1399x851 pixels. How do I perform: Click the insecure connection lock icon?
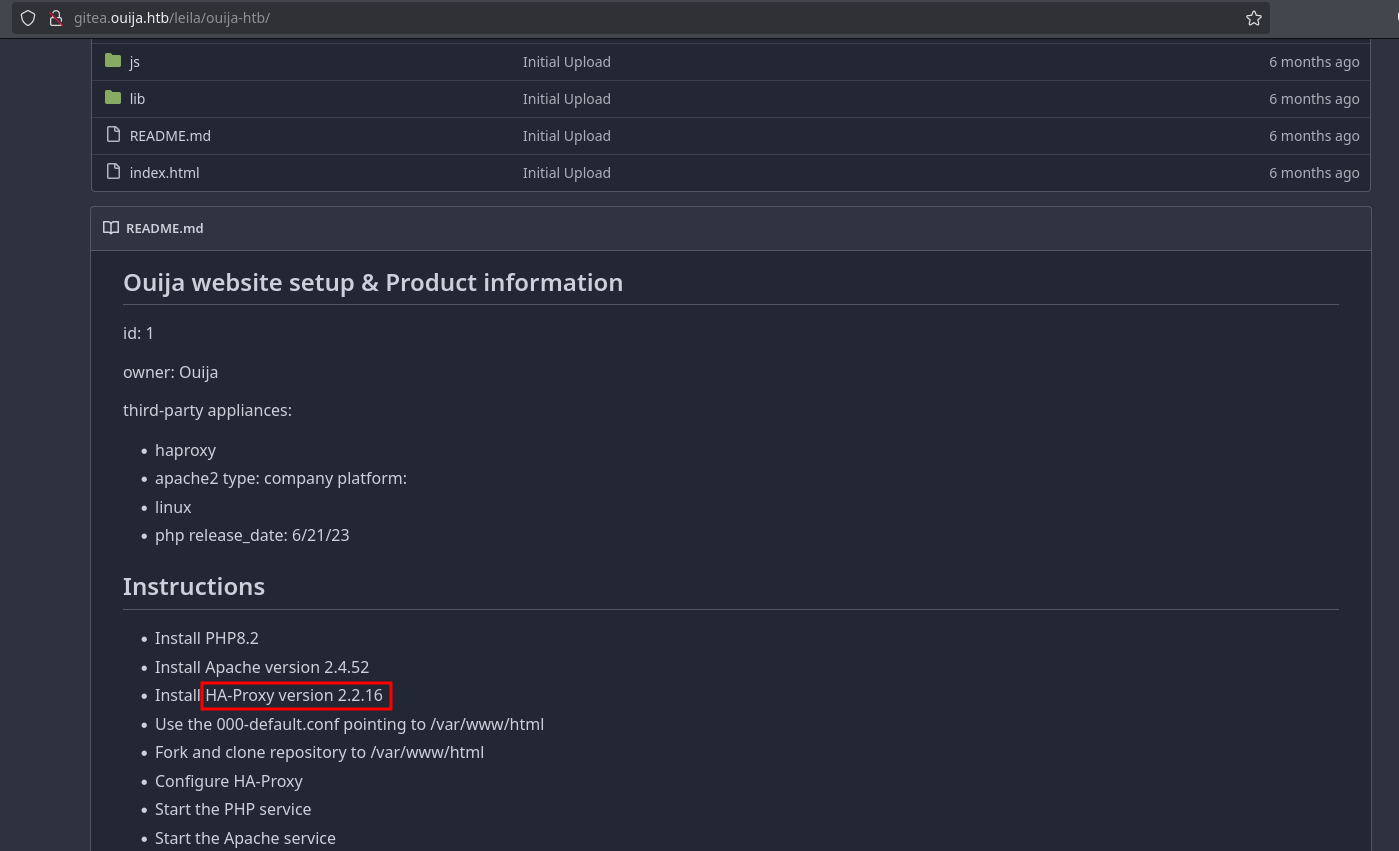coord(56,18)
